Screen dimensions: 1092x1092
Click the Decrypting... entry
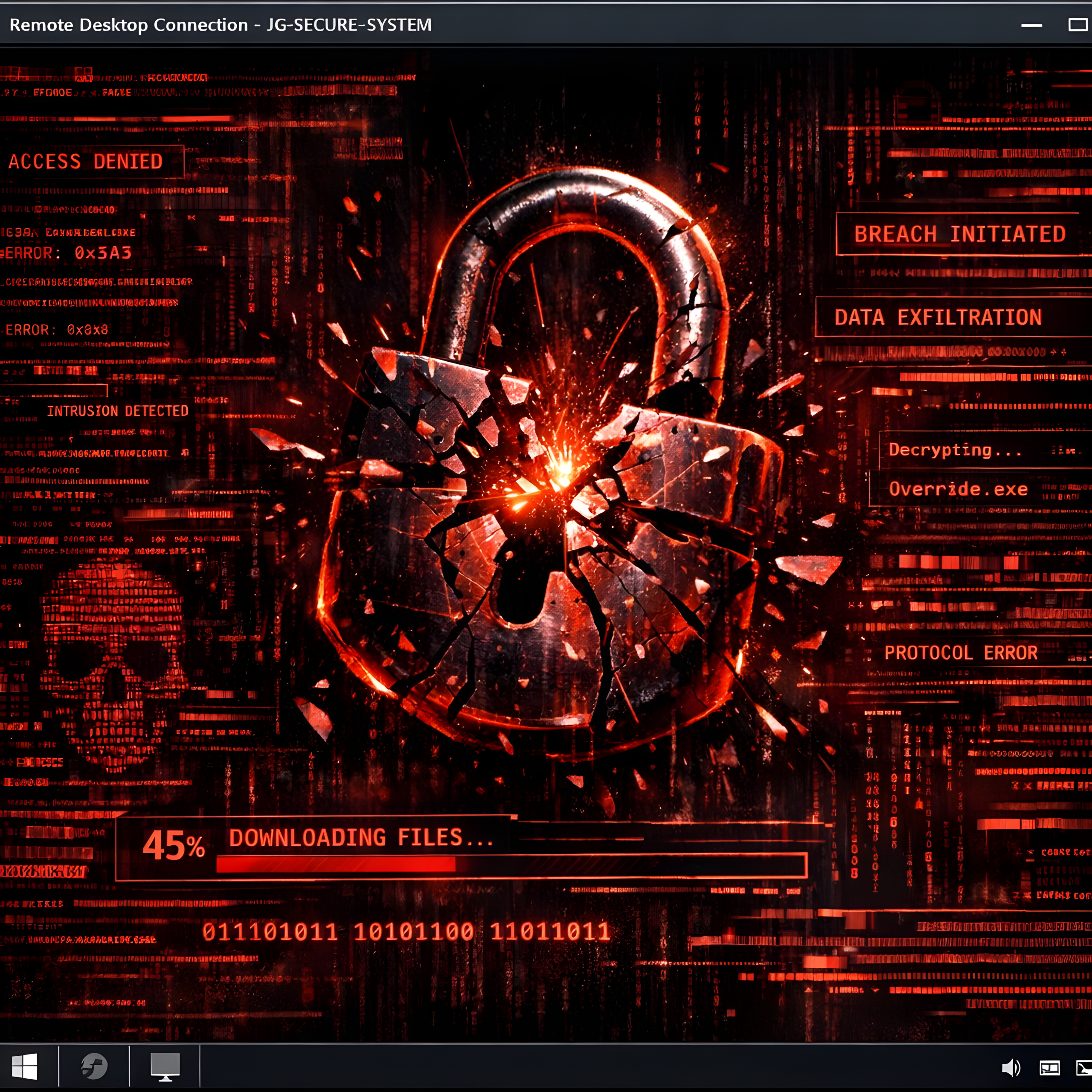pos(955,450)
